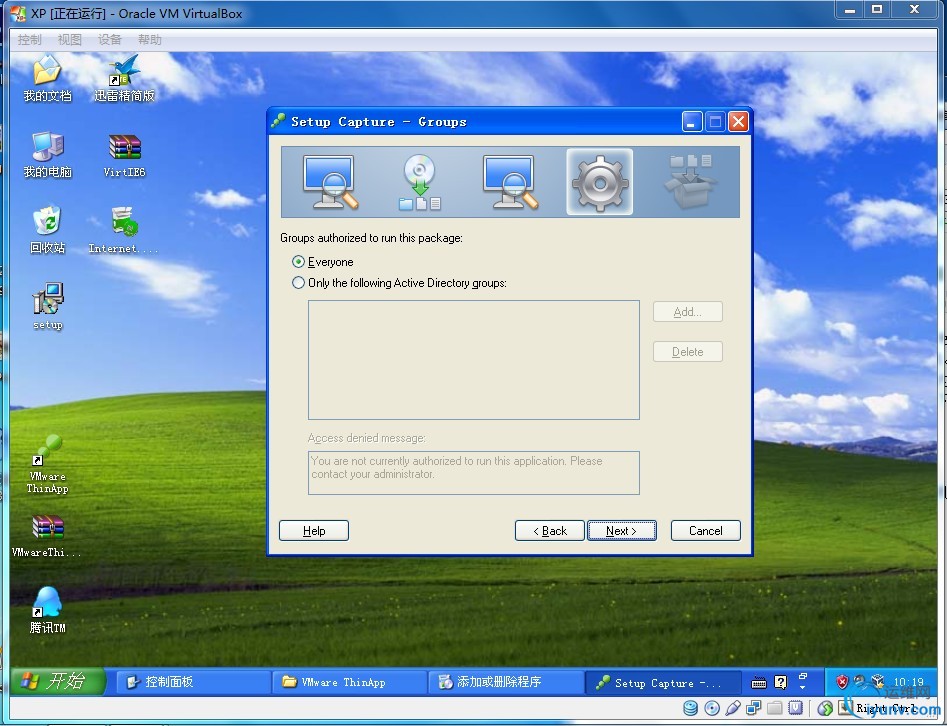Go back with the Back button
Screen dimensions: 947x726
(550, 530)
